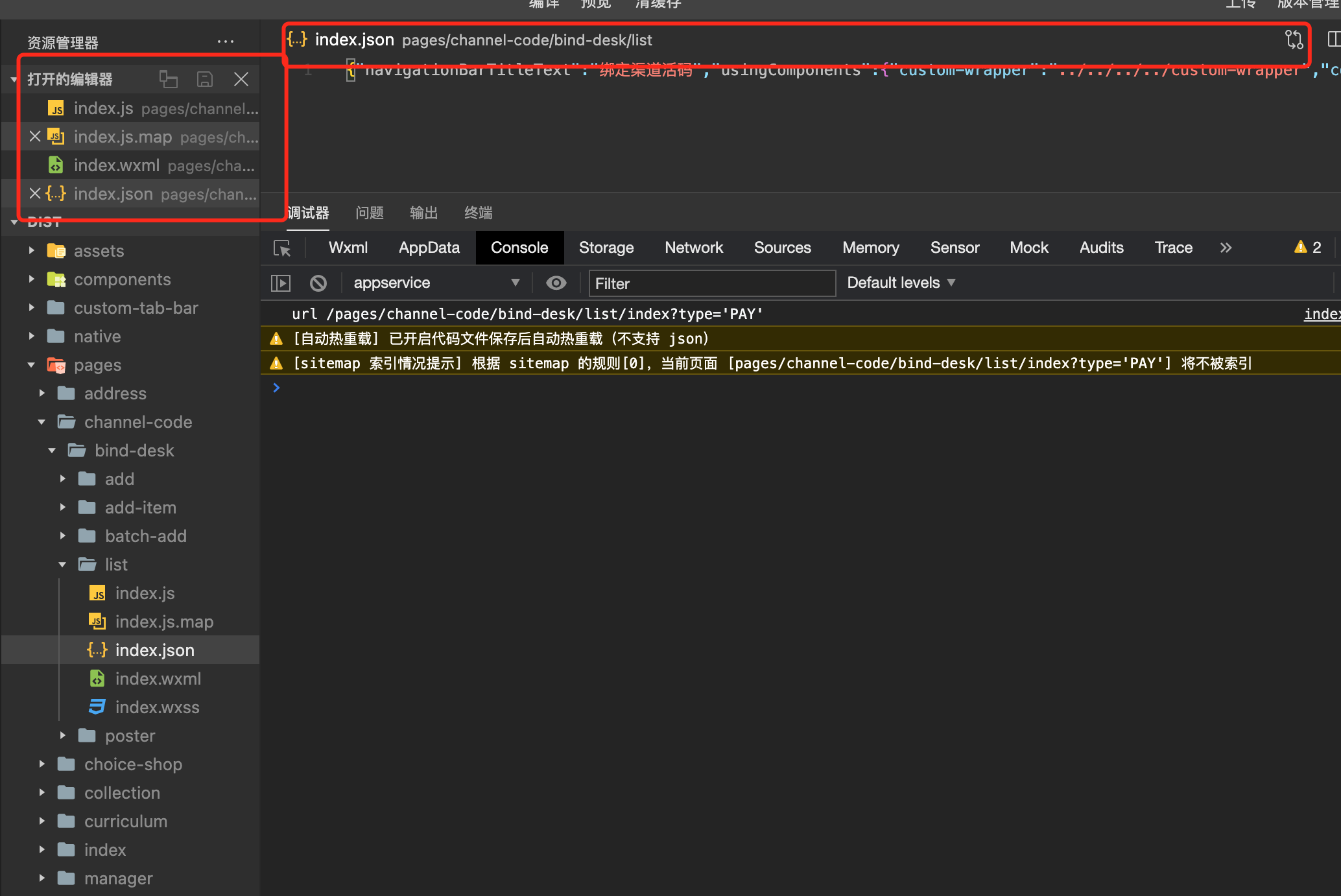The width and height of the screenshot is (1341, 896).
Task: Show more devtools tabs chevron
Action: [x=1226, y=248]
